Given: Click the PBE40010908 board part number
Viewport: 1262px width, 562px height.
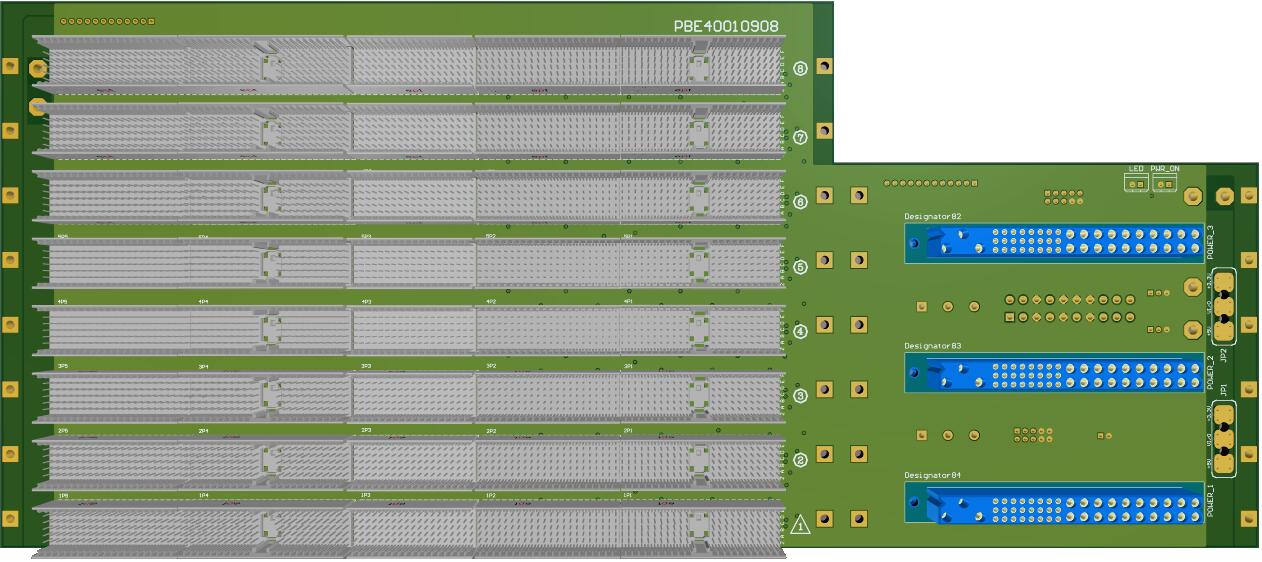Looking at the screenshot, I should click(726, 27).
